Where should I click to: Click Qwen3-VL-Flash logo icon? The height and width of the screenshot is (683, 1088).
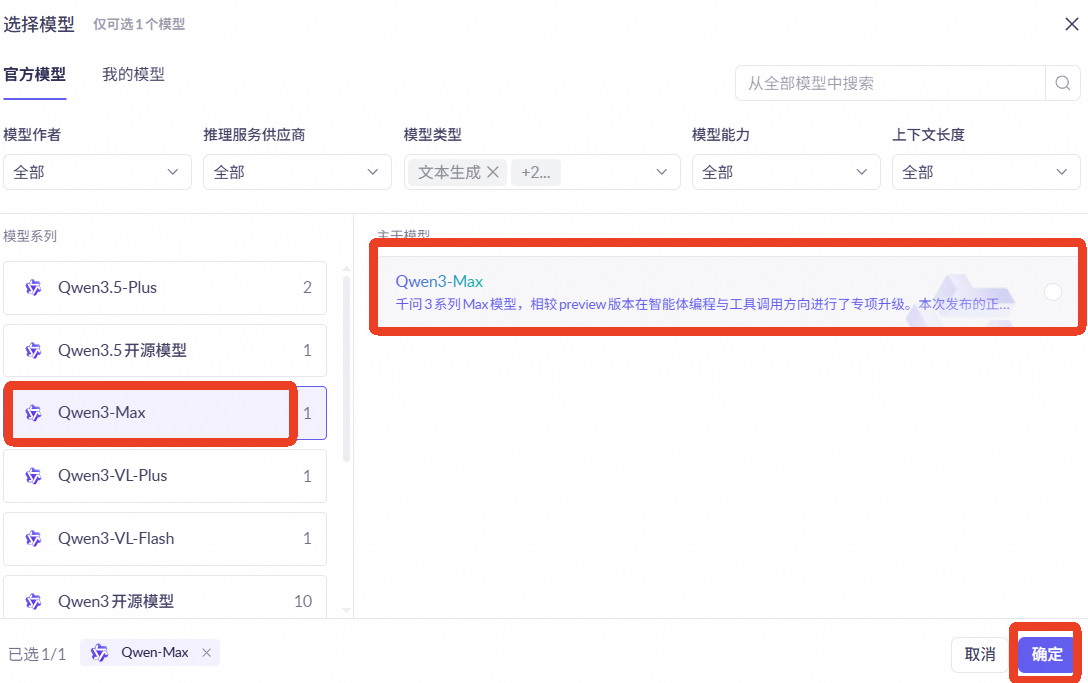pyautogui.click(x=33, y=539)
